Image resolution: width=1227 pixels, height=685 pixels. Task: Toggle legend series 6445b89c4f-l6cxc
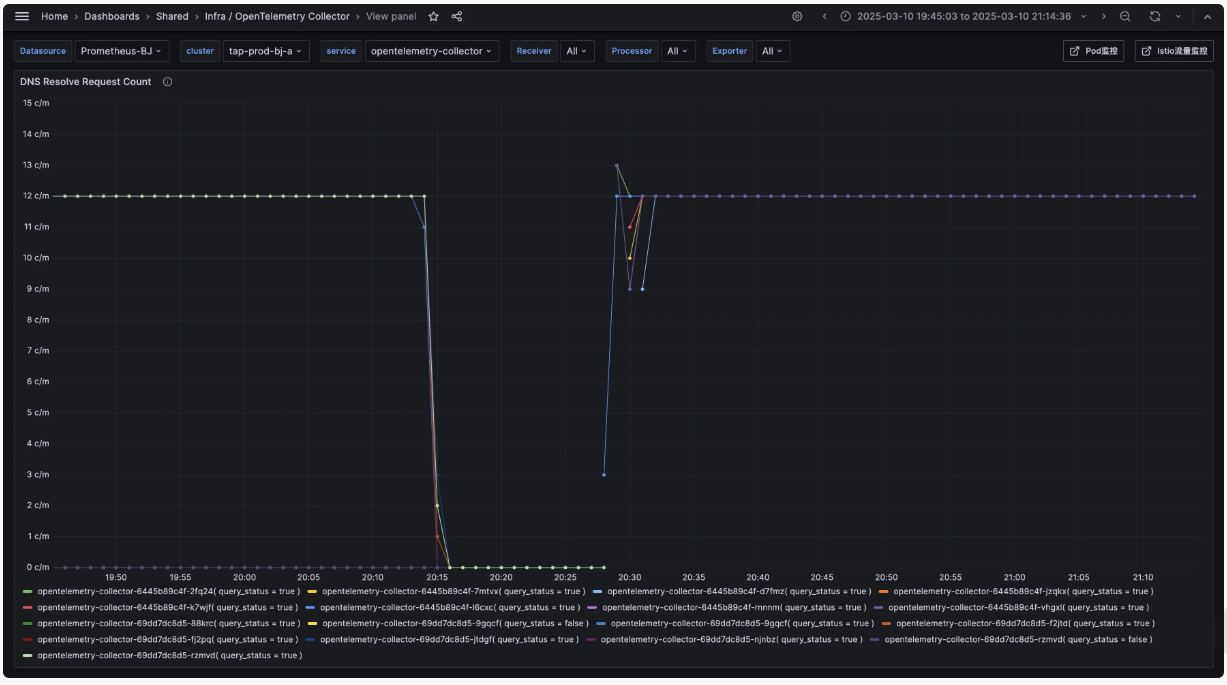click(450, 608)
